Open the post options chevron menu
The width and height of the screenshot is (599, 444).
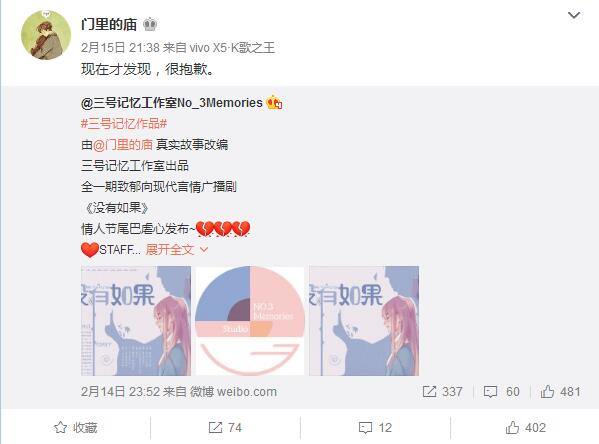[x=574, y=15]
